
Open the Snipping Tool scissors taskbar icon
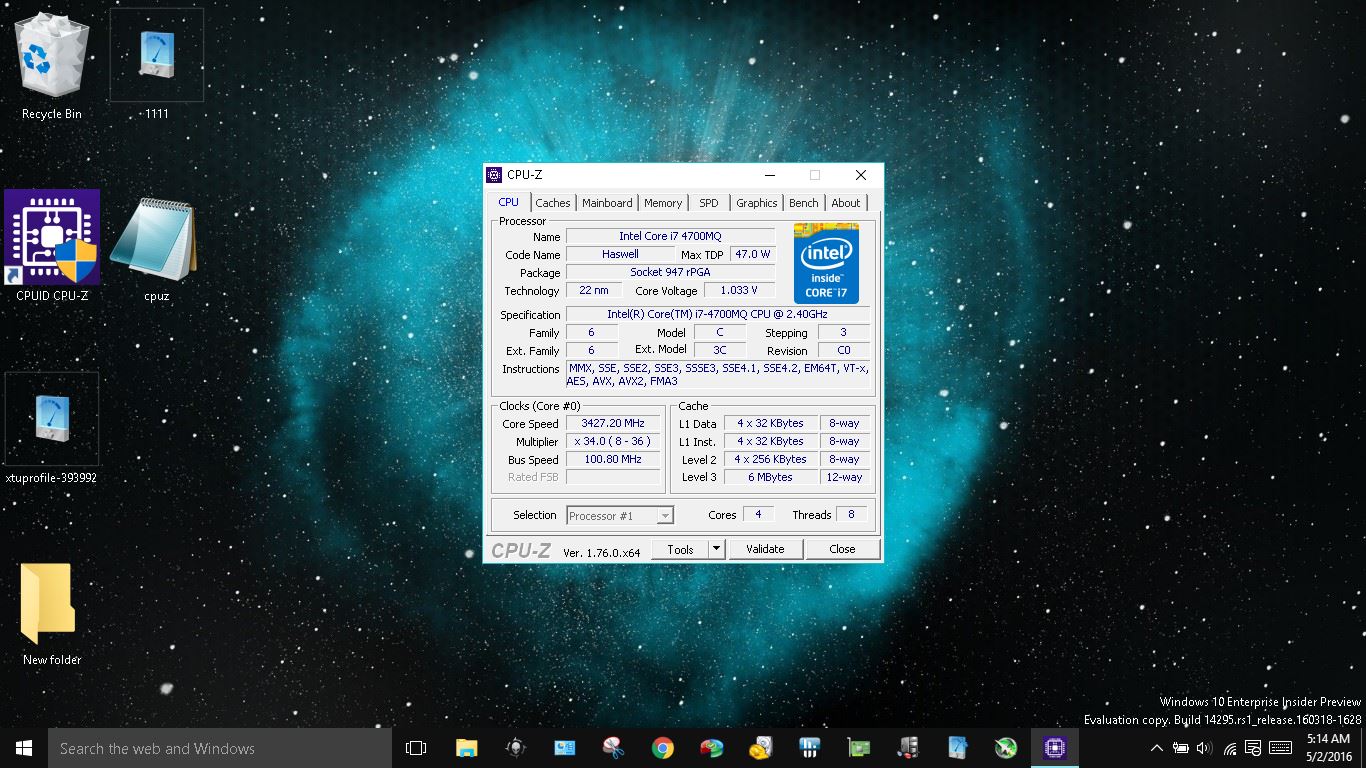[613, 748]
